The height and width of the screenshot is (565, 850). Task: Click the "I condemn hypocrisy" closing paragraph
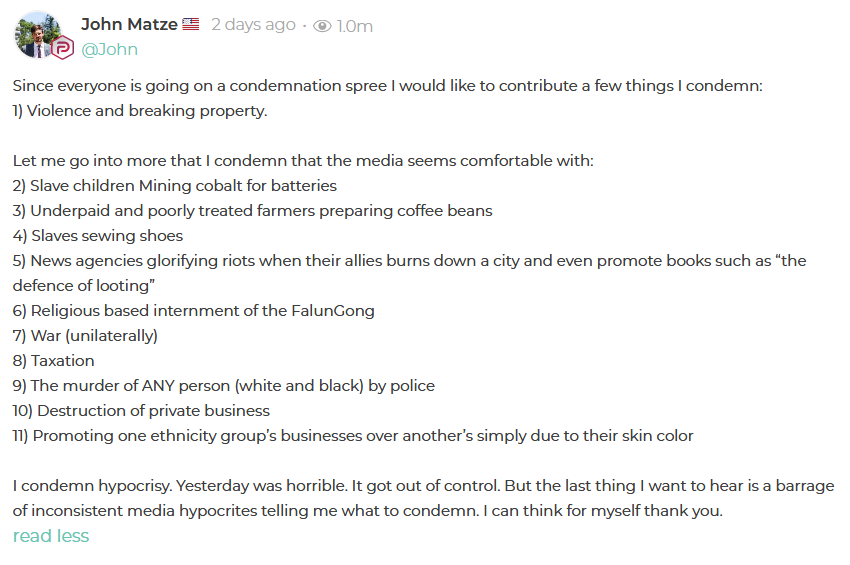(x=423, y=498)
